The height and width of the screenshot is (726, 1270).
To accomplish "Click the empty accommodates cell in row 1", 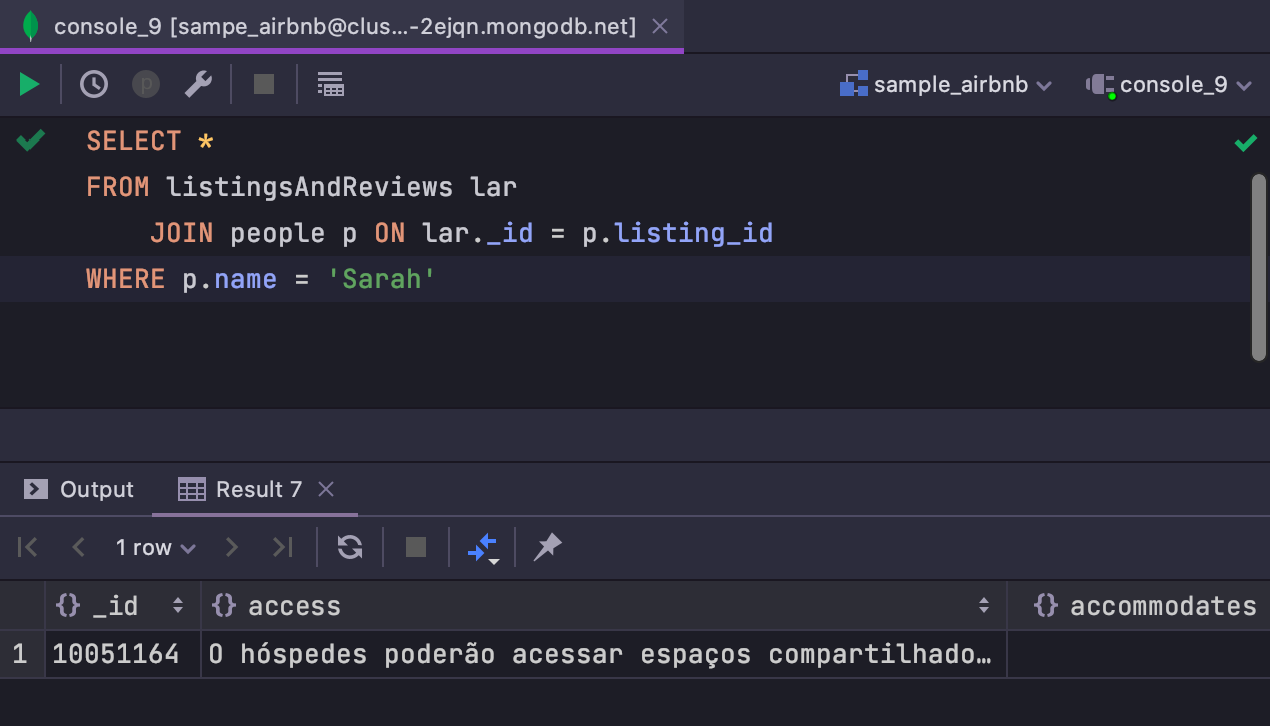I will (x=1139, y=655).
